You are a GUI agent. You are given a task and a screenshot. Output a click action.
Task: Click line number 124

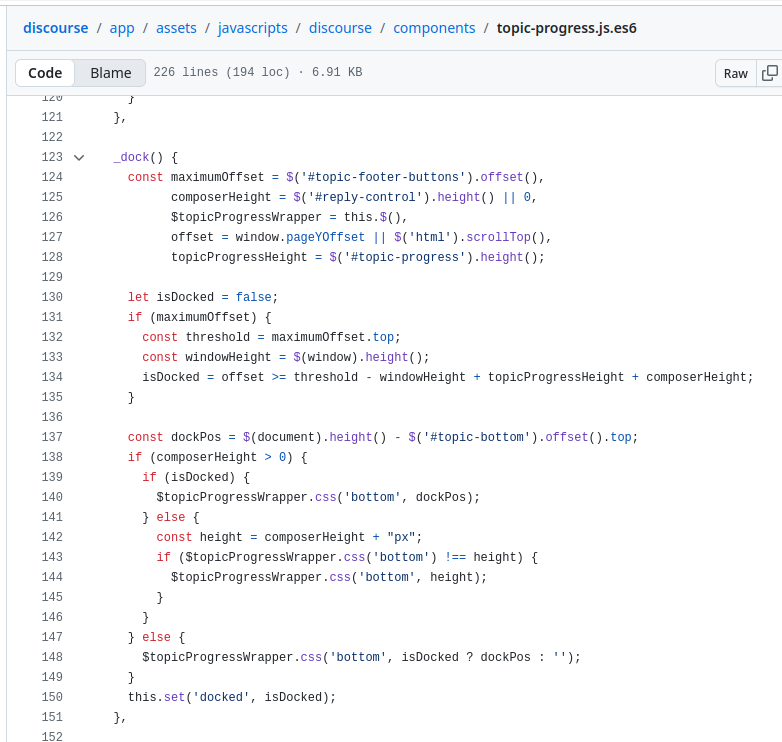(x=51, y=177)
